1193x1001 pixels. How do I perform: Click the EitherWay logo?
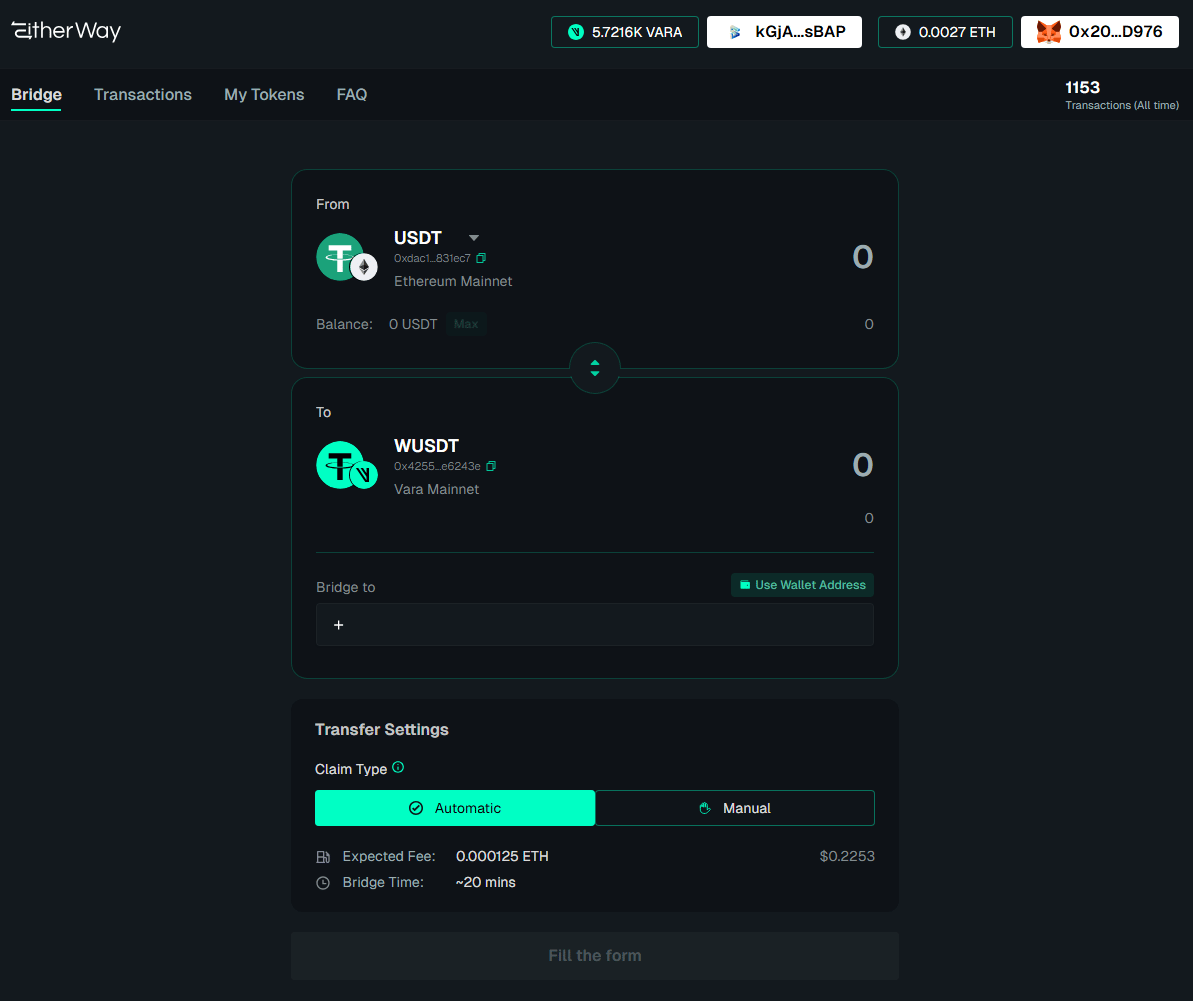pos(66,30)
